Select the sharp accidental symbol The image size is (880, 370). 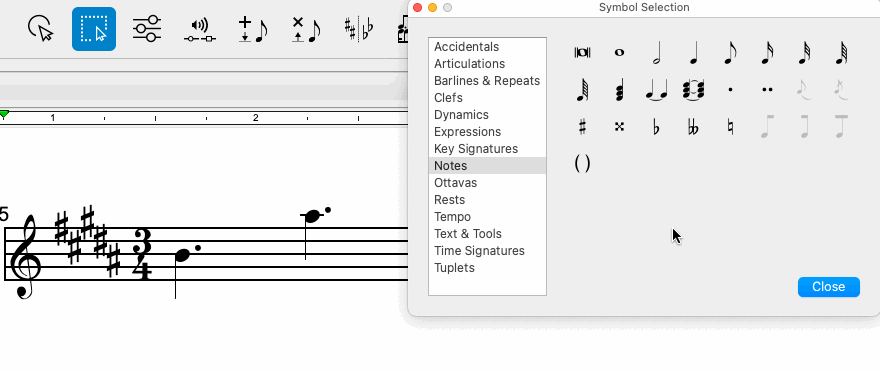(x=582, y=127)
